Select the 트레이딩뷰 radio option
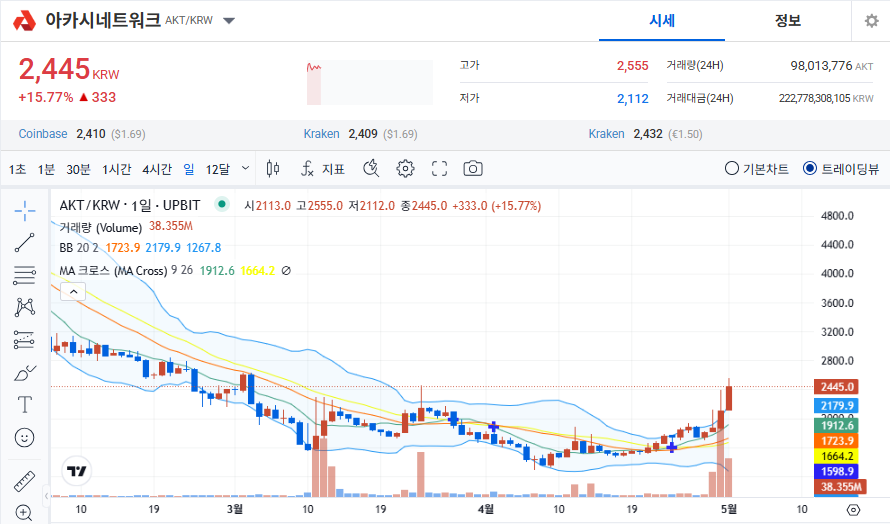This screenshot has width=890, height=524. 841,169
